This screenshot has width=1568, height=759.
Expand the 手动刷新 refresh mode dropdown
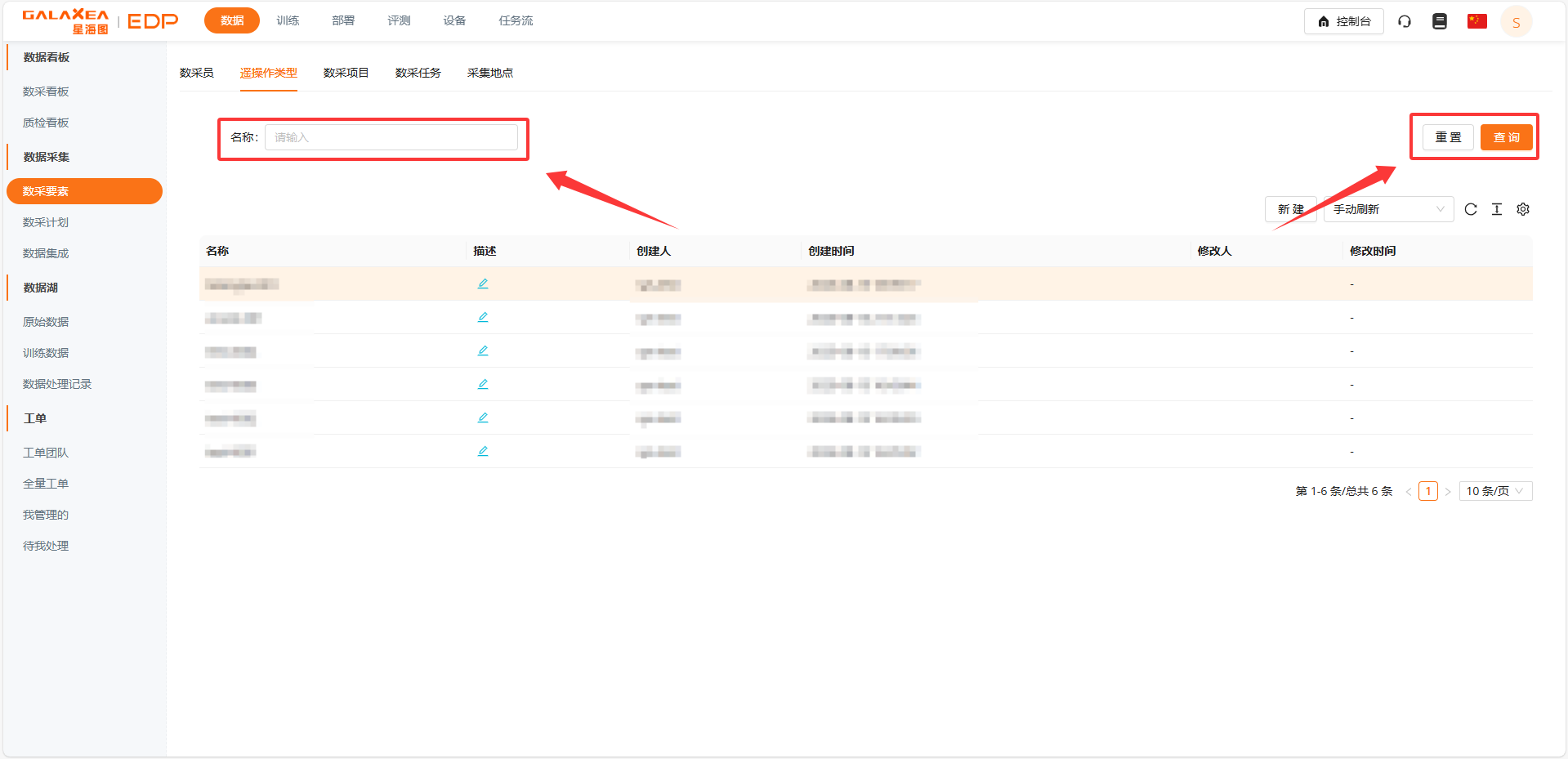click(1388, 209)
